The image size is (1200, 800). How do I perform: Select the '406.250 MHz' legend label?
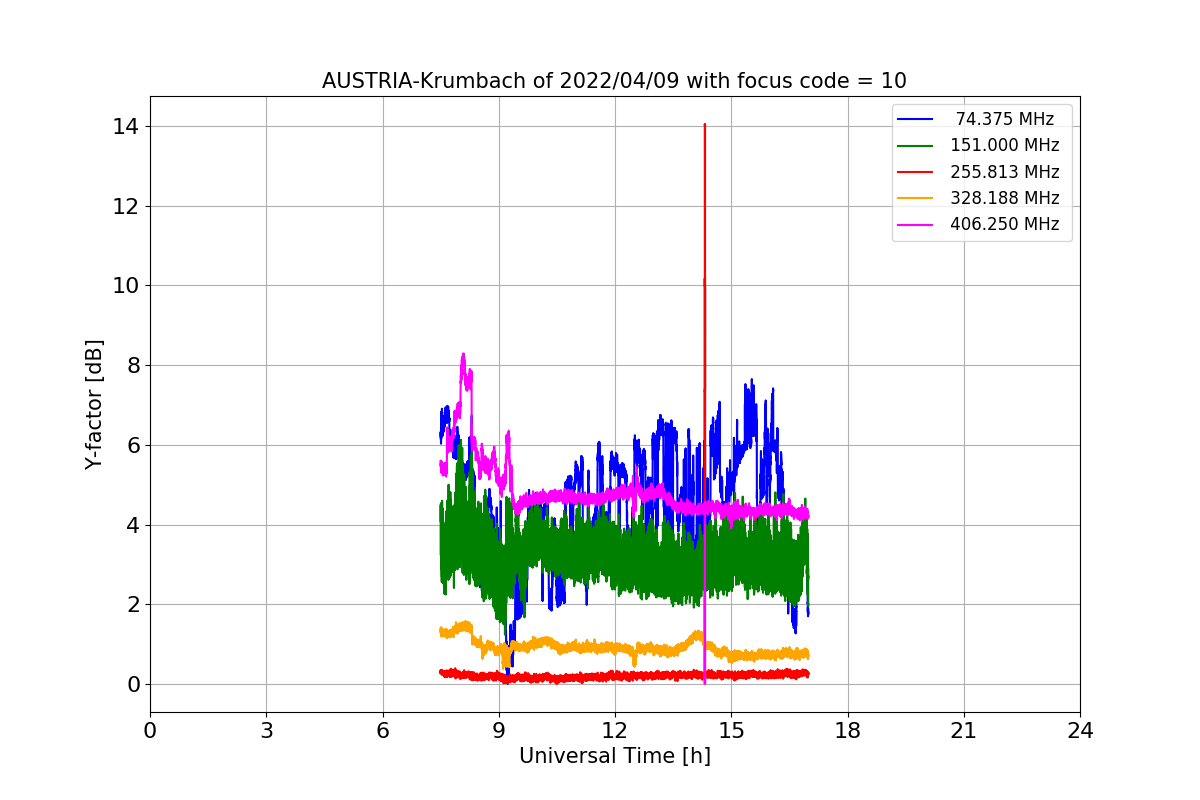pos(1005,224)
